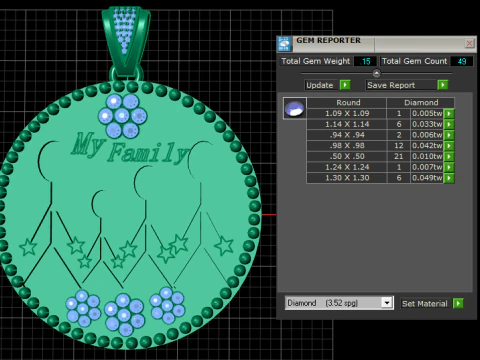Select the 1.24 X 1.24 size cell
480x360 pixels.
coord(347,167)
